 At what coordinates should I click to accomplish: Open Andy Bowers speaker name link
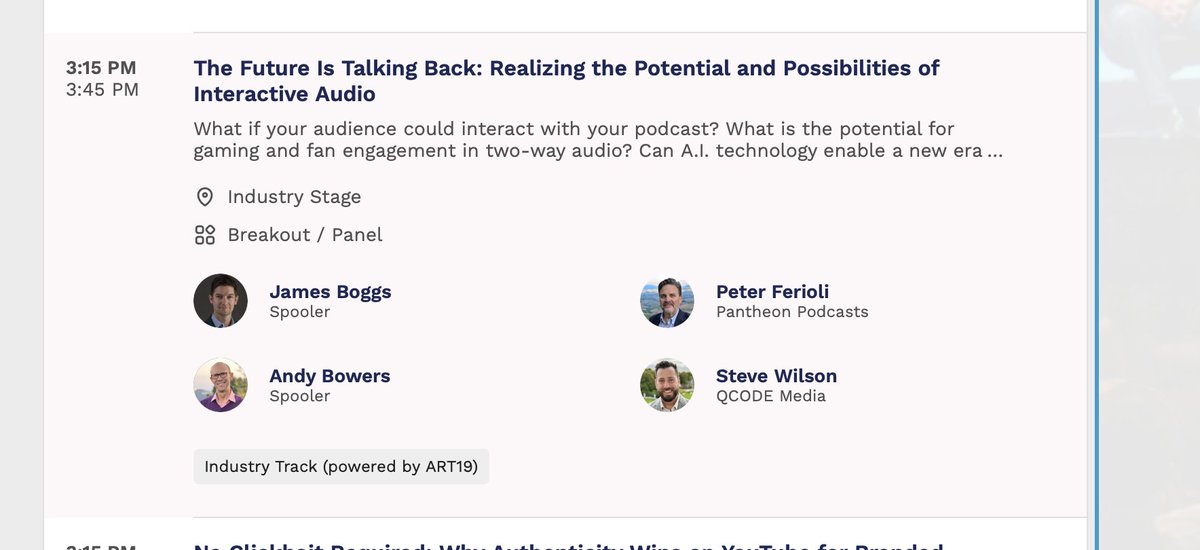point(330,376)
